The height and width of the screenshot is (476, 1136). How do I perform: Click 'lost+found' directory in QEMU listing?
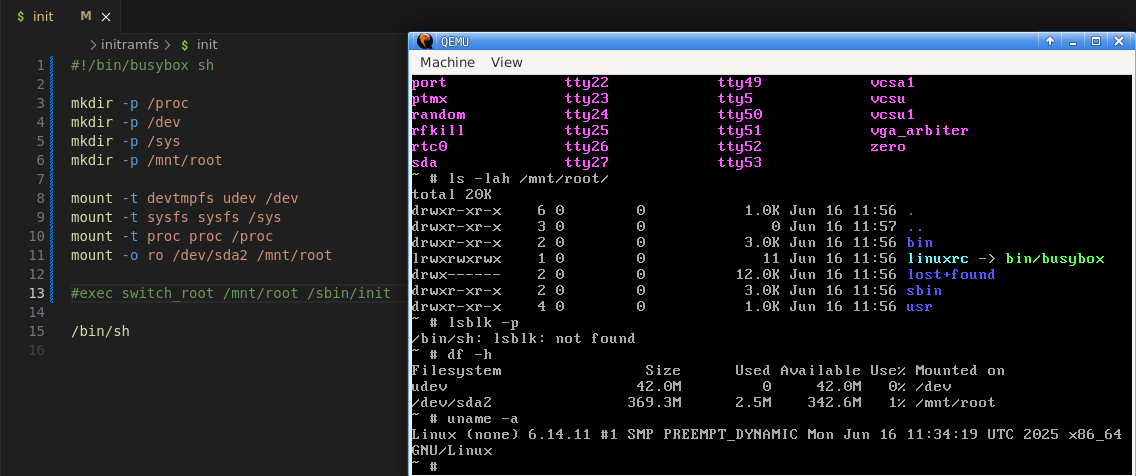click(x=951, y=275)
